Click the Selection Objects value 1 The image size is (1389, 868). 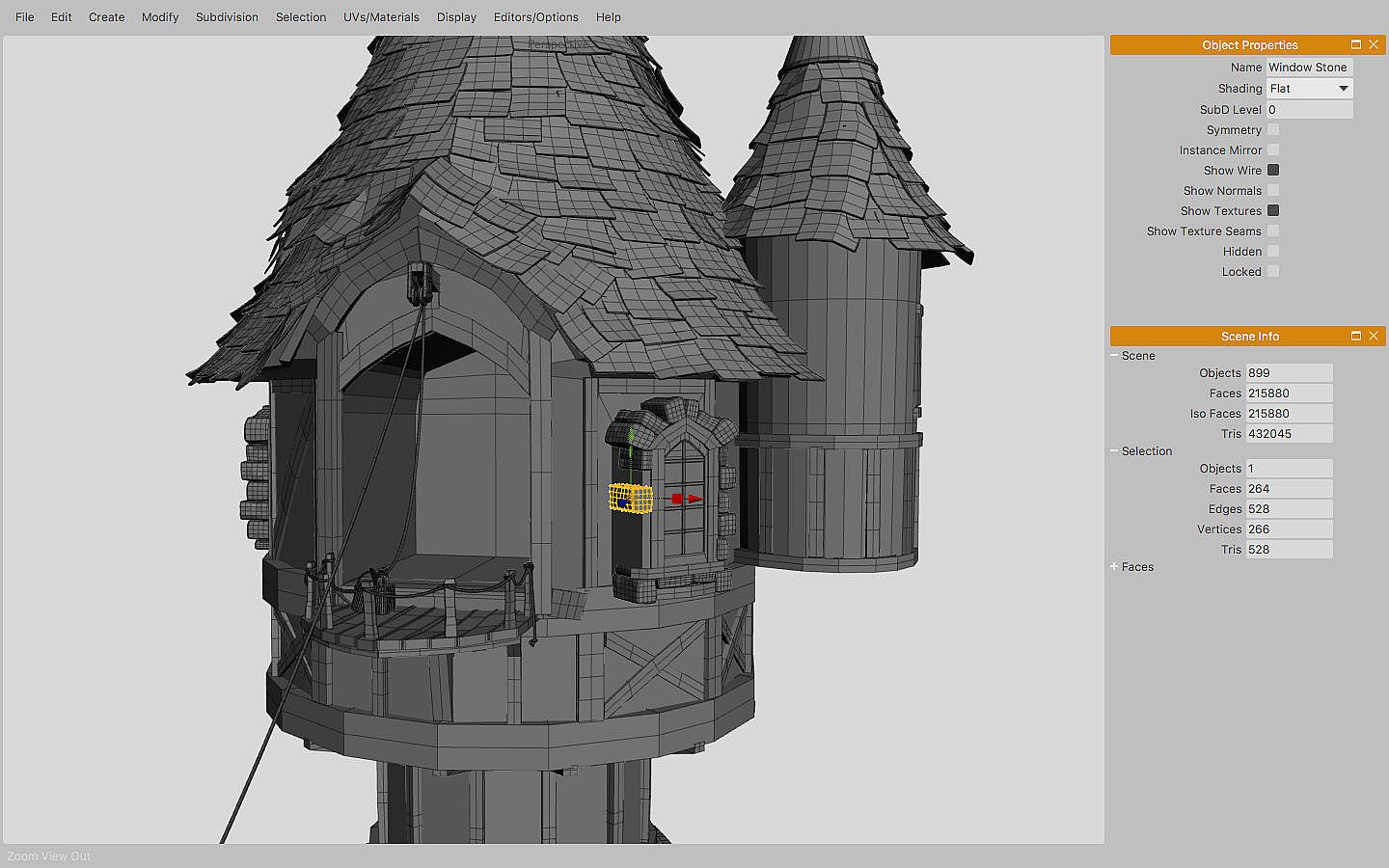click(1290, 469)
